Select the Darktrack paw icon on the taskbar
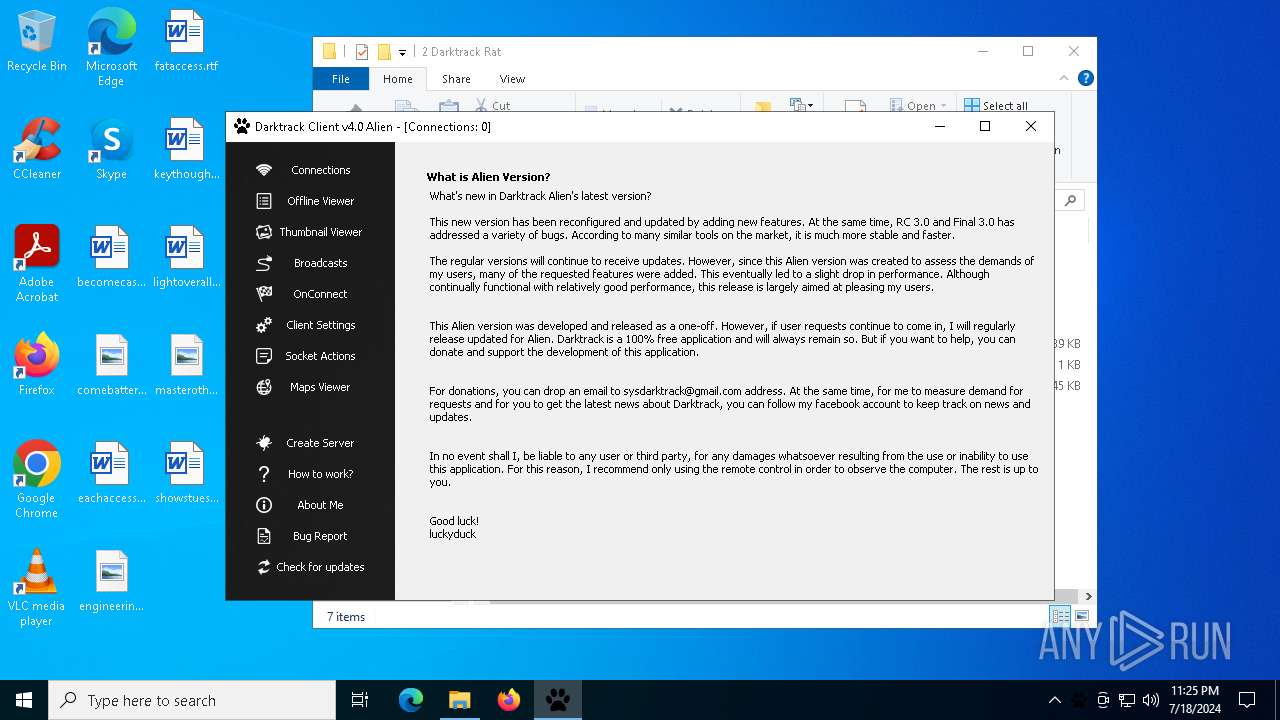The width and height of the screenshot is (1280, 720). click(558, 700)
